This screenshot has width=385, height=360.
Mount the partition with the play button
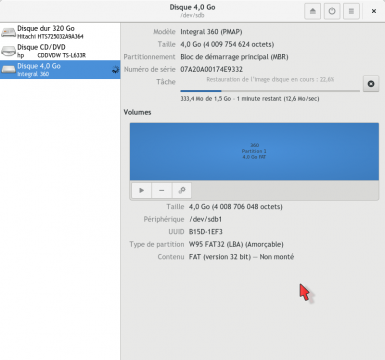(142, 190)
